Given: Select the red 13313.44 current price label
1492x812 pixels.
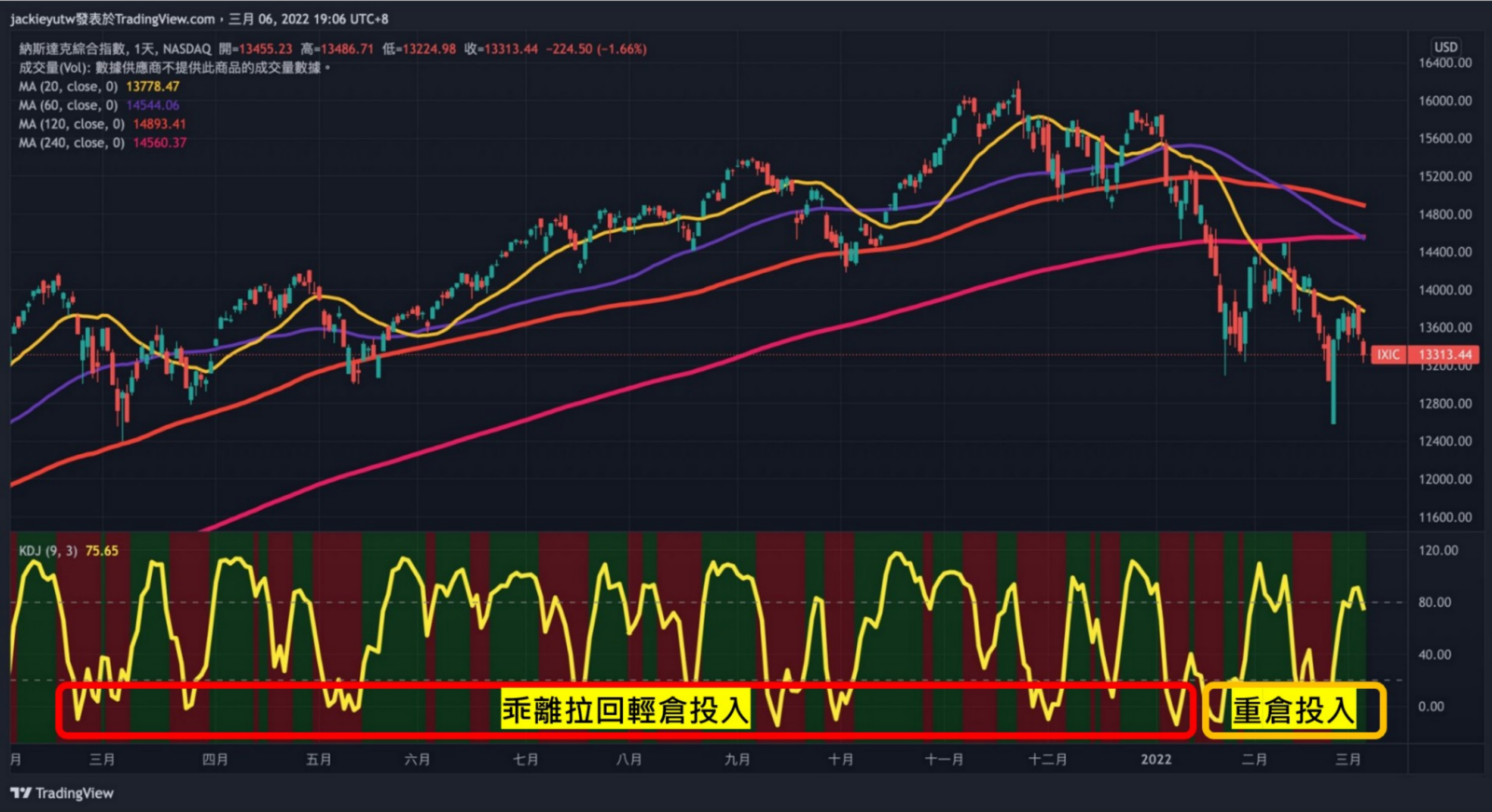Looking at the screenshot, I should 1444,355.
